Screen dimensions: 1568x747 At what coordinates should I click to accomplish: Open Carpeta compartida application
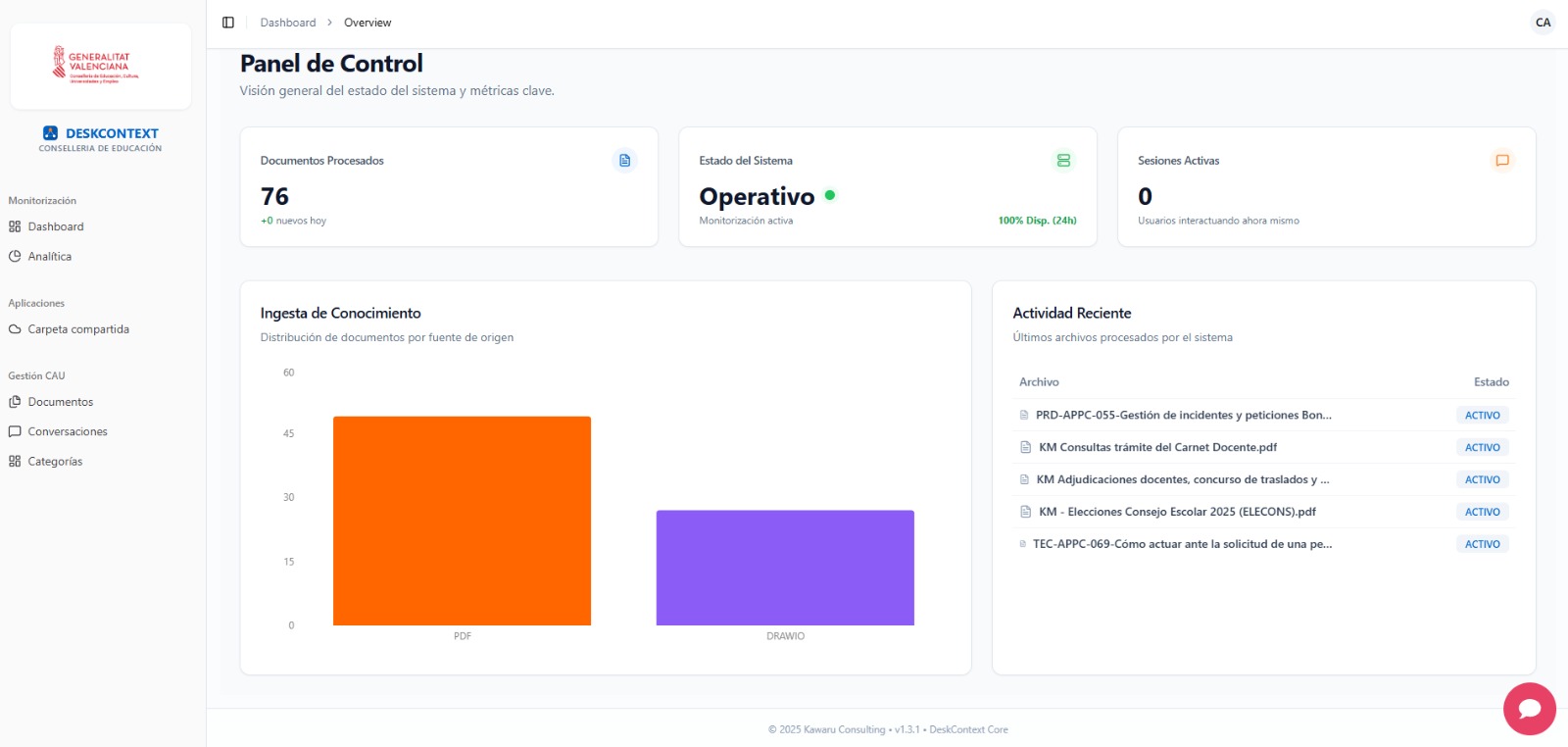(x=77, y=329)
